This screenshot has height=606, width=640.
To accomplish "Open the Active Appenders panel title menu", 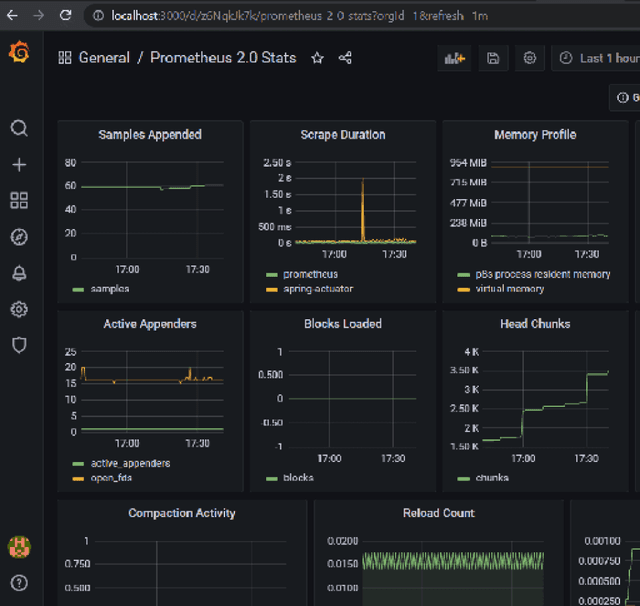I will pyautogui.click(x=150, y=324).
